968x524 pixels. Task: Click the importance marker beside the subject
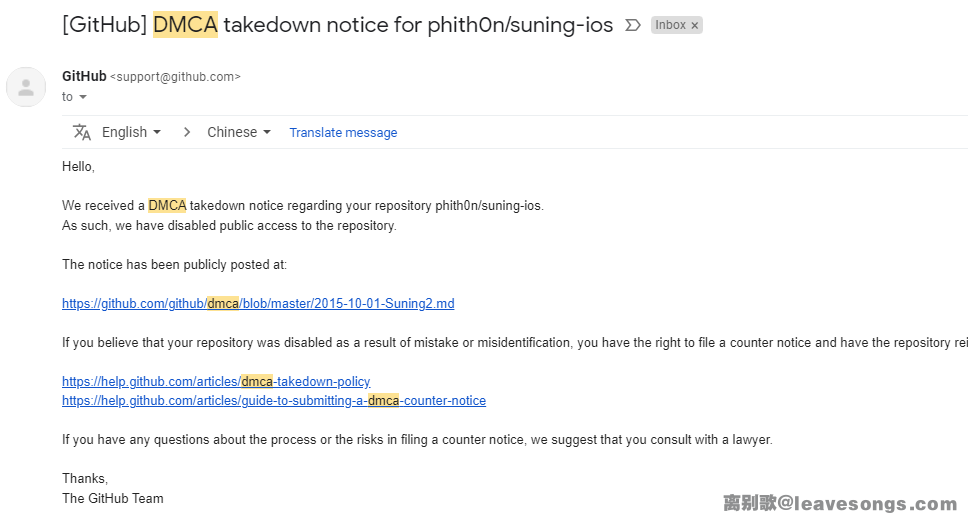pos(632,25)
